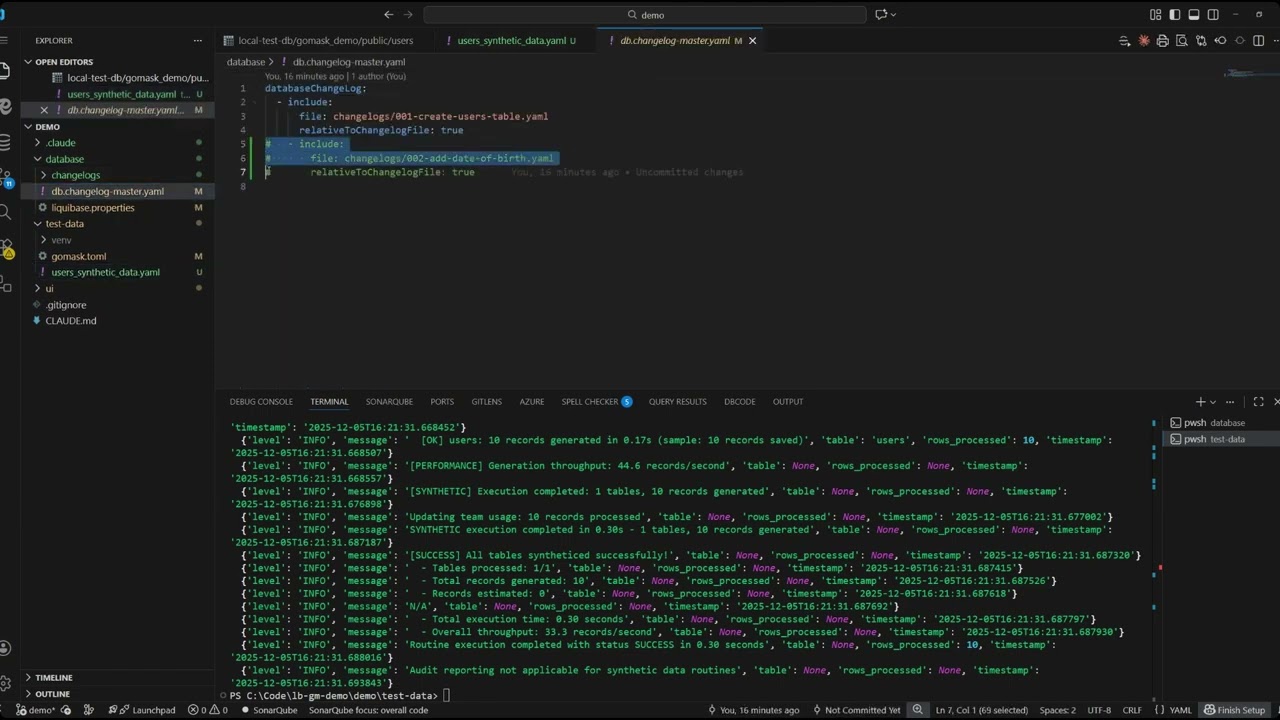Click the db.changelog-master.yaml breadcrumb
The height and width of the screenshot is (720, 1280).
349,62
